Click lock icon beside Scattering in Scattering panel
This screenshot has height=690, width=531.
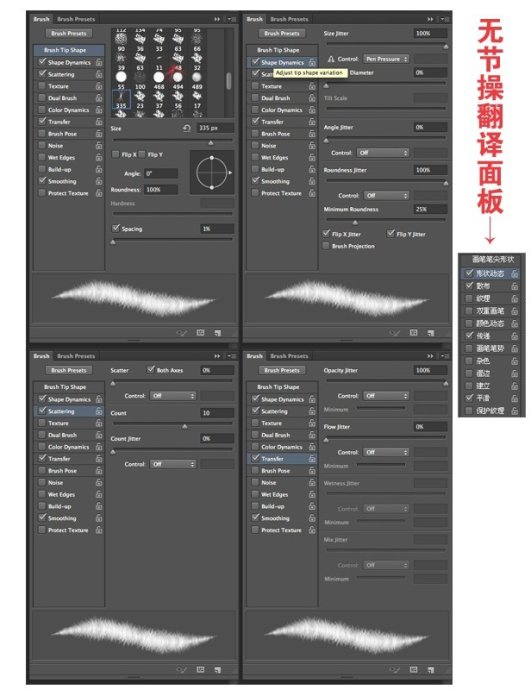tap(99, 411)
